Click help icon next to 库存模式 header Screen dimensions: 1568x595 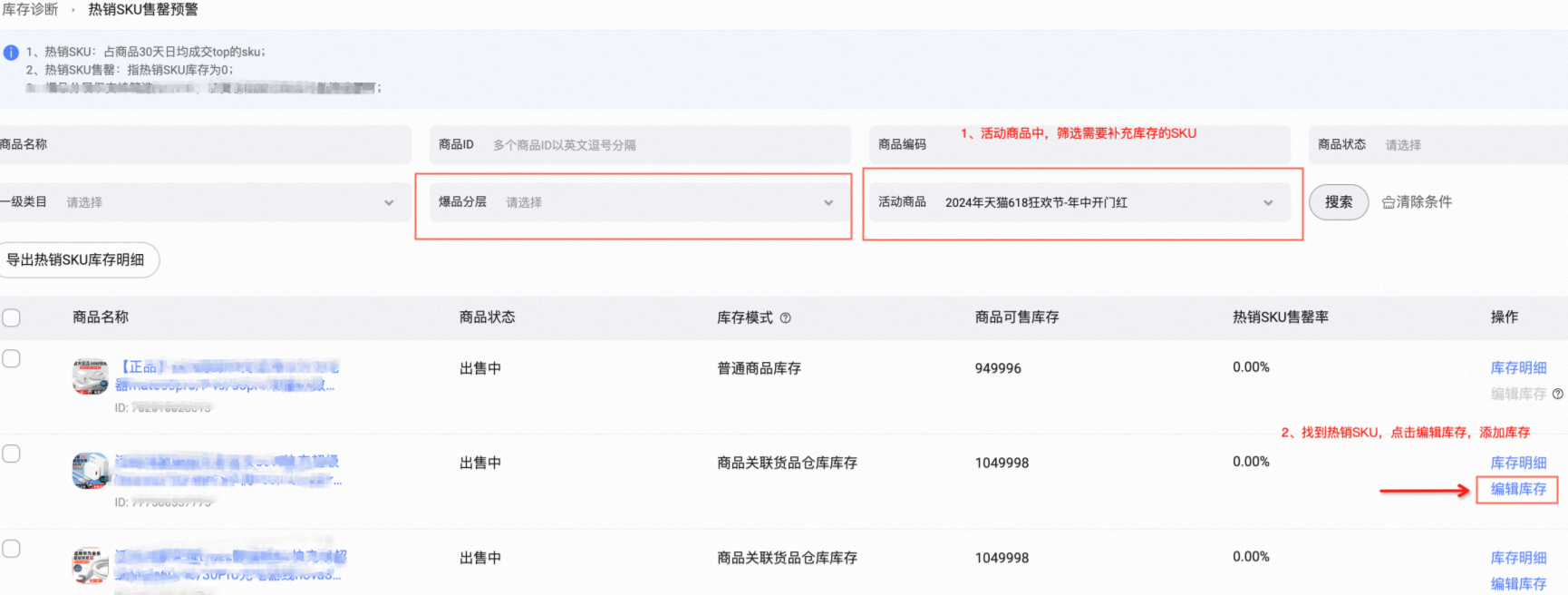click(x=786, y=318)
